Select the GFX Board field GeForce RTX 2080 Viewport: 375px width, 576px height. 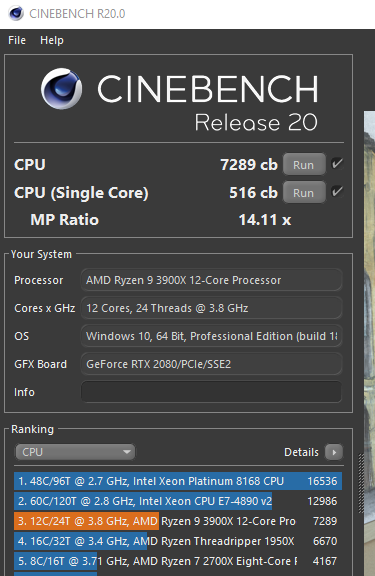click(211, 364)
